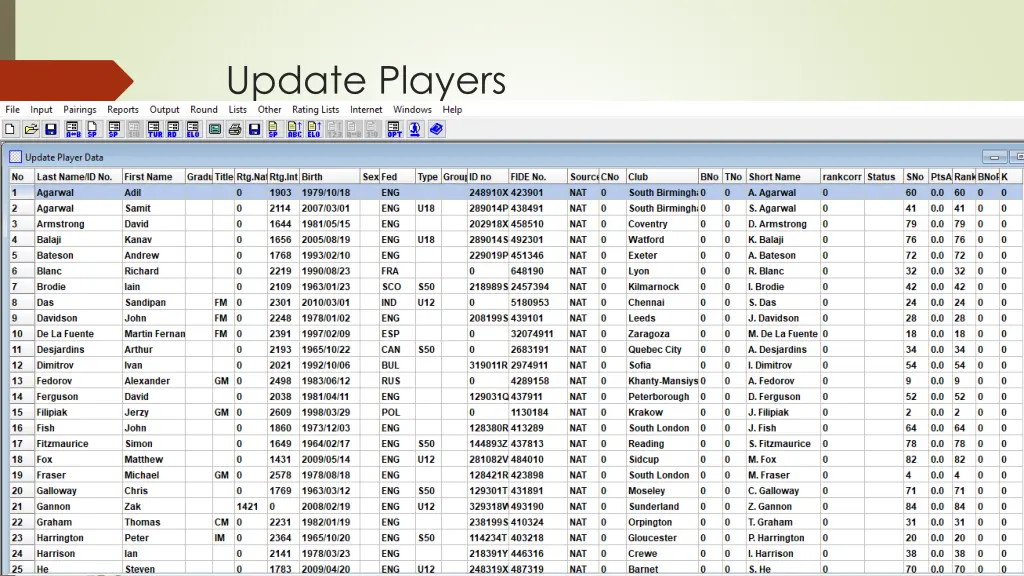
Task: Select Fedorov's GM title cell
Action: point(221,381)
